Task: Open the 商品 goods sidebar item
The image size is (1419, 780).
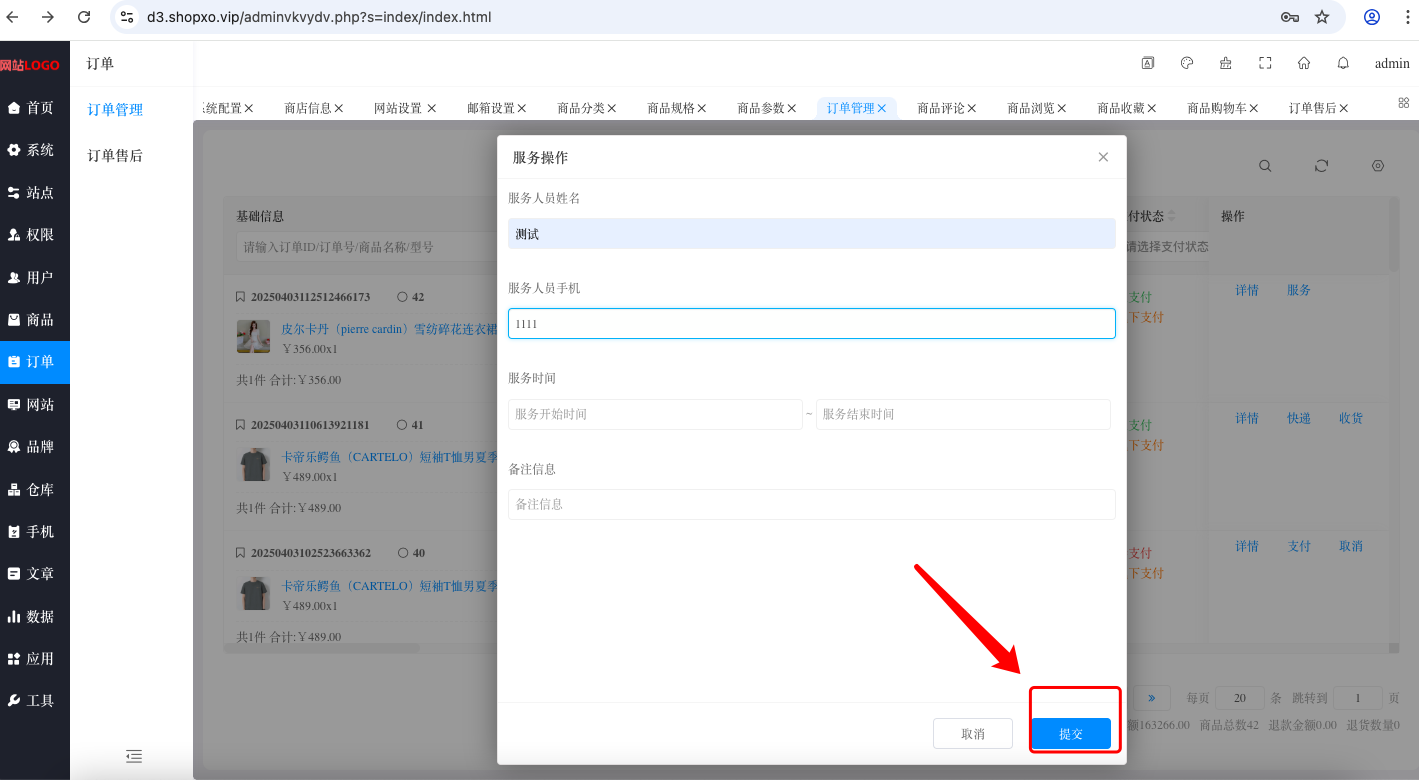Action: pyautogui.click(x=34, y=320)
